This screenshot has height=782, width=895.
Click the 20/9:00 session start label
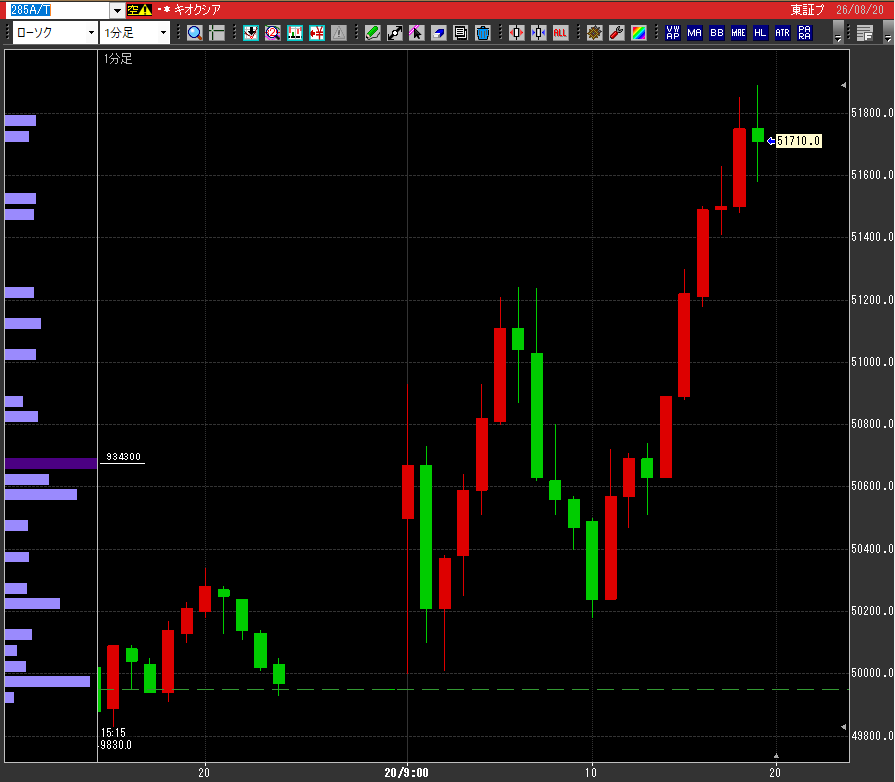406,773
